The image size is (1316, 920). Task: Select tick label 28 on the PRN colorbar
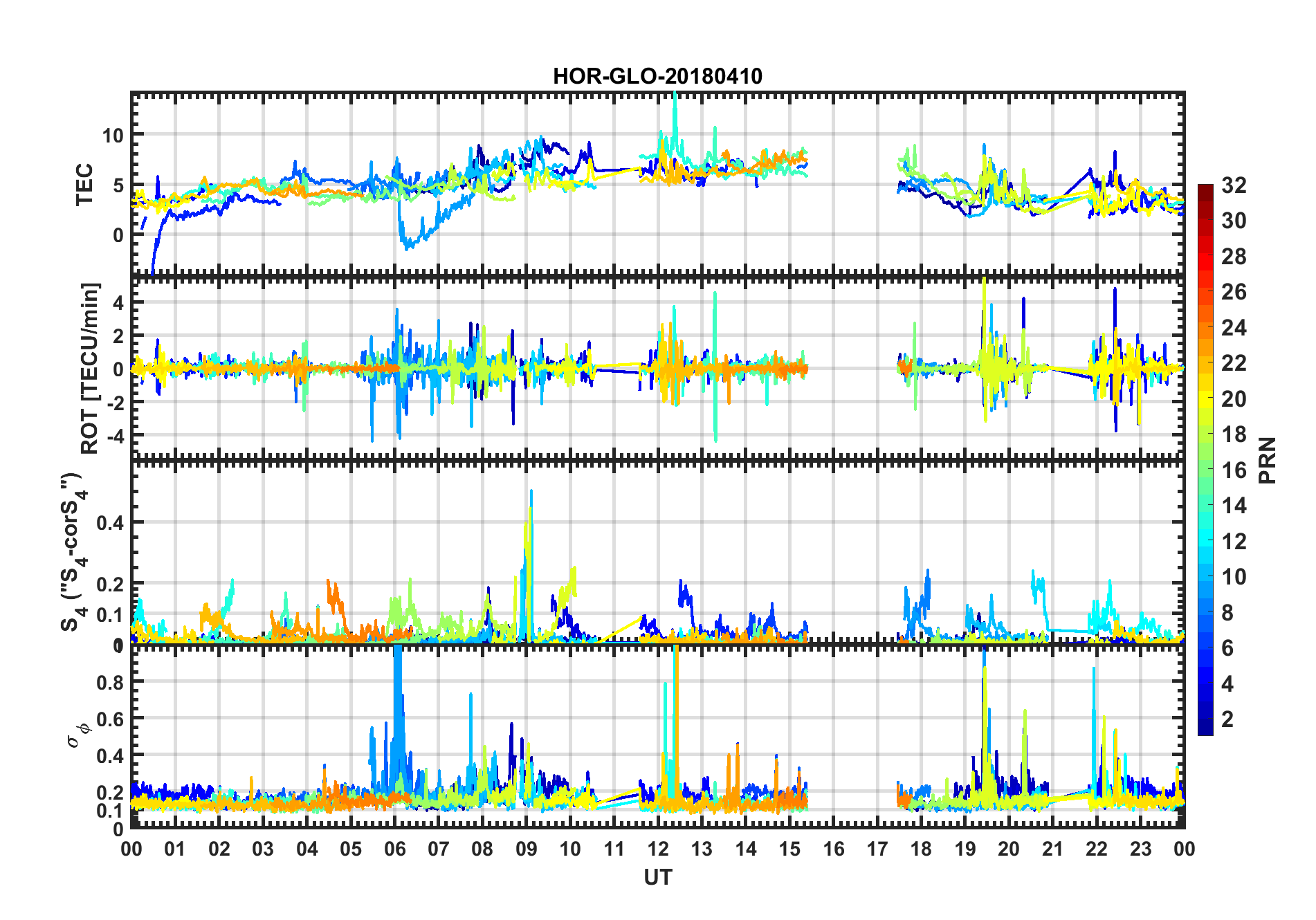tap(1234, 257)
